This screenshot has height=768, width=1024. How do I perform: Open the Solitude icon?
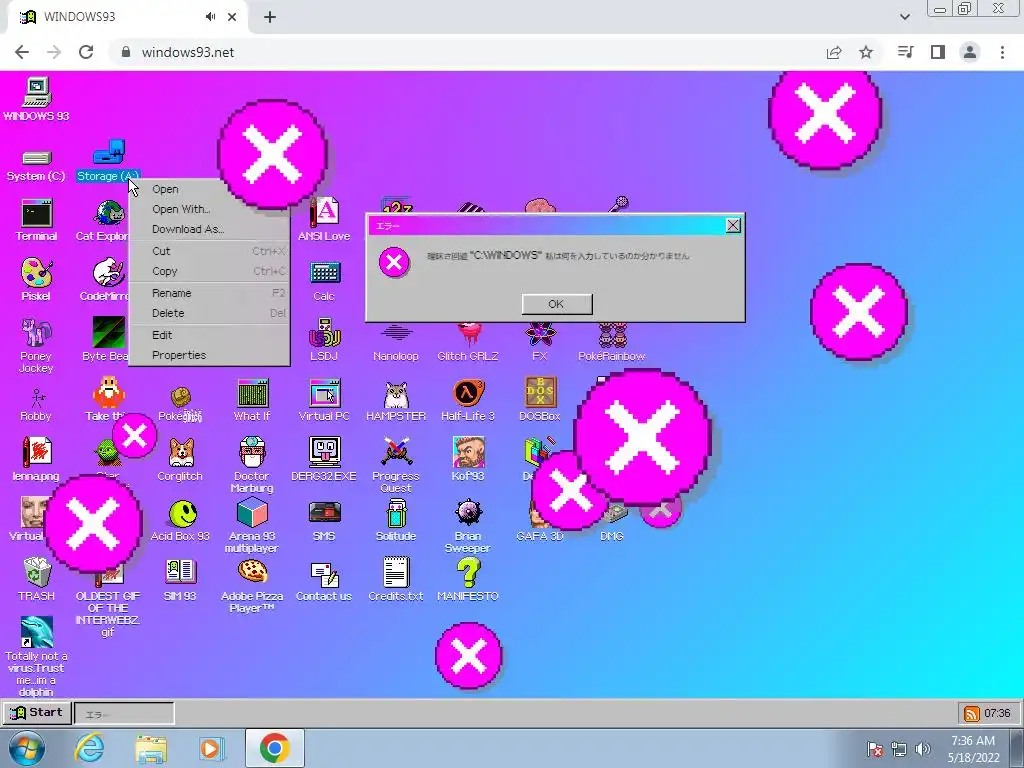click(x=396, y=513)
